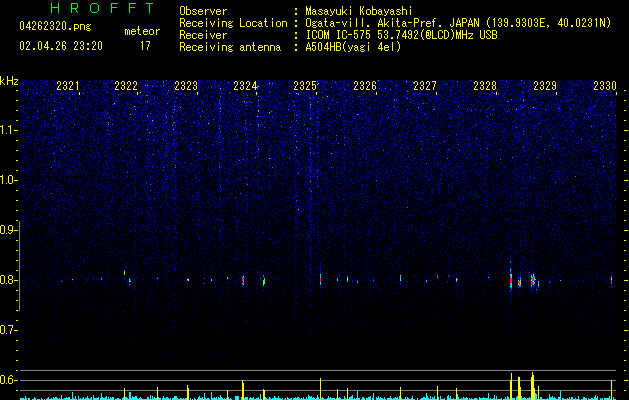Click the 0.7 frequency axis label
This screenshot has width=629, height=400.
8,330
